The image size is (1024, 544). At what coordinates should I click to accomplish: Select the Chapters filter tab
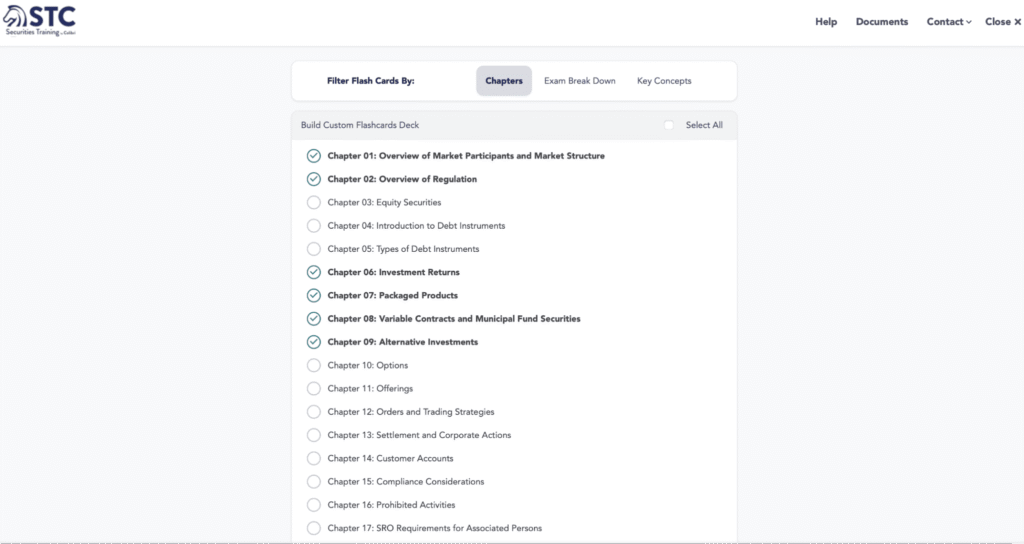[504, 81]
